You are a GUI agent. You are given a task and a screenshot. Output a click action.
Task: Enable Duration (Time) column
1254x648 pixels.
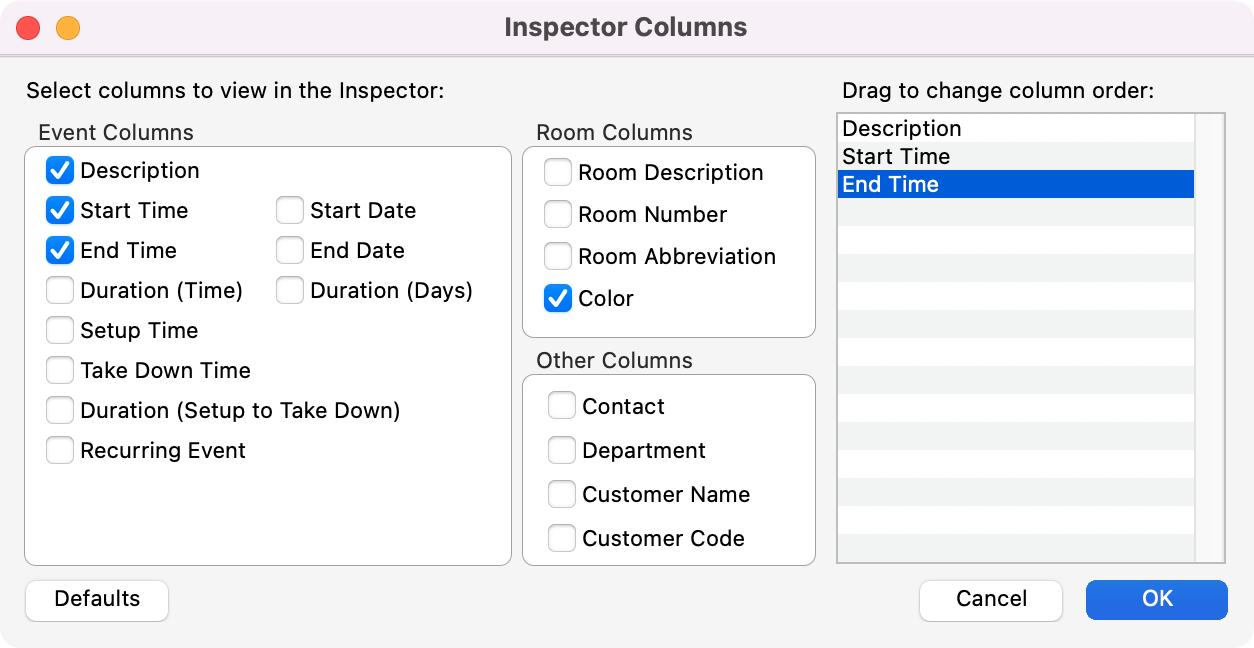click(x=60, y=291)
